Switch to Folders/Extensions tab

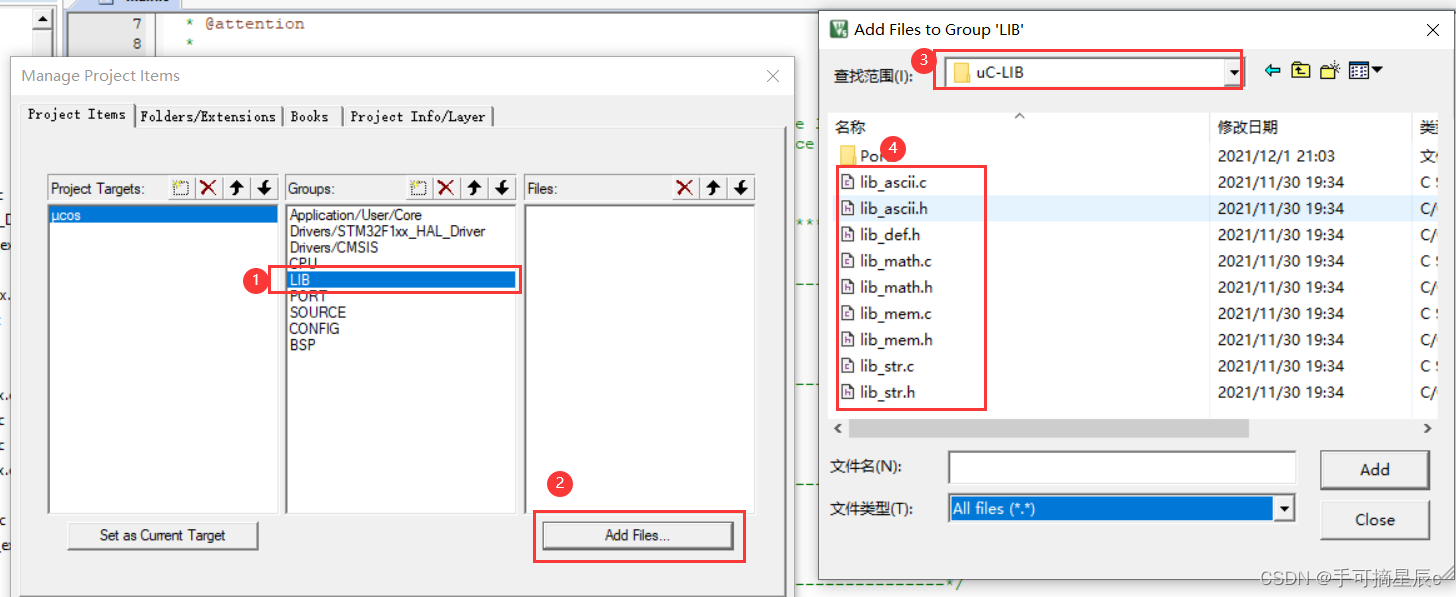point(208,116)
